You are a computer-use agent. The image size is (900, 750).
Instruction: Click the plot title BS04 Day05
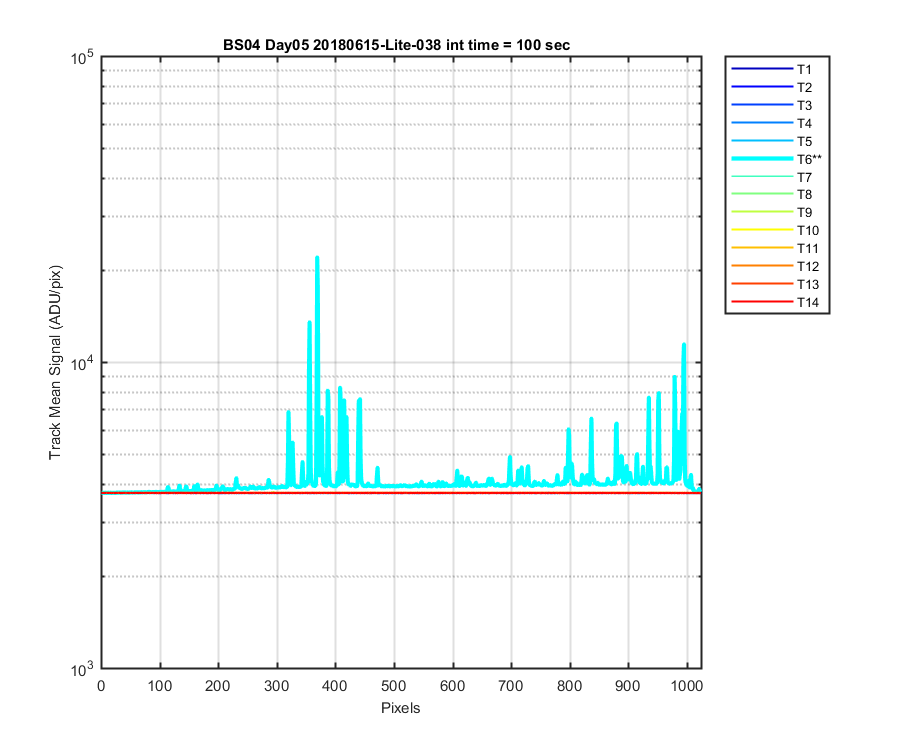(x=397, y=45)
